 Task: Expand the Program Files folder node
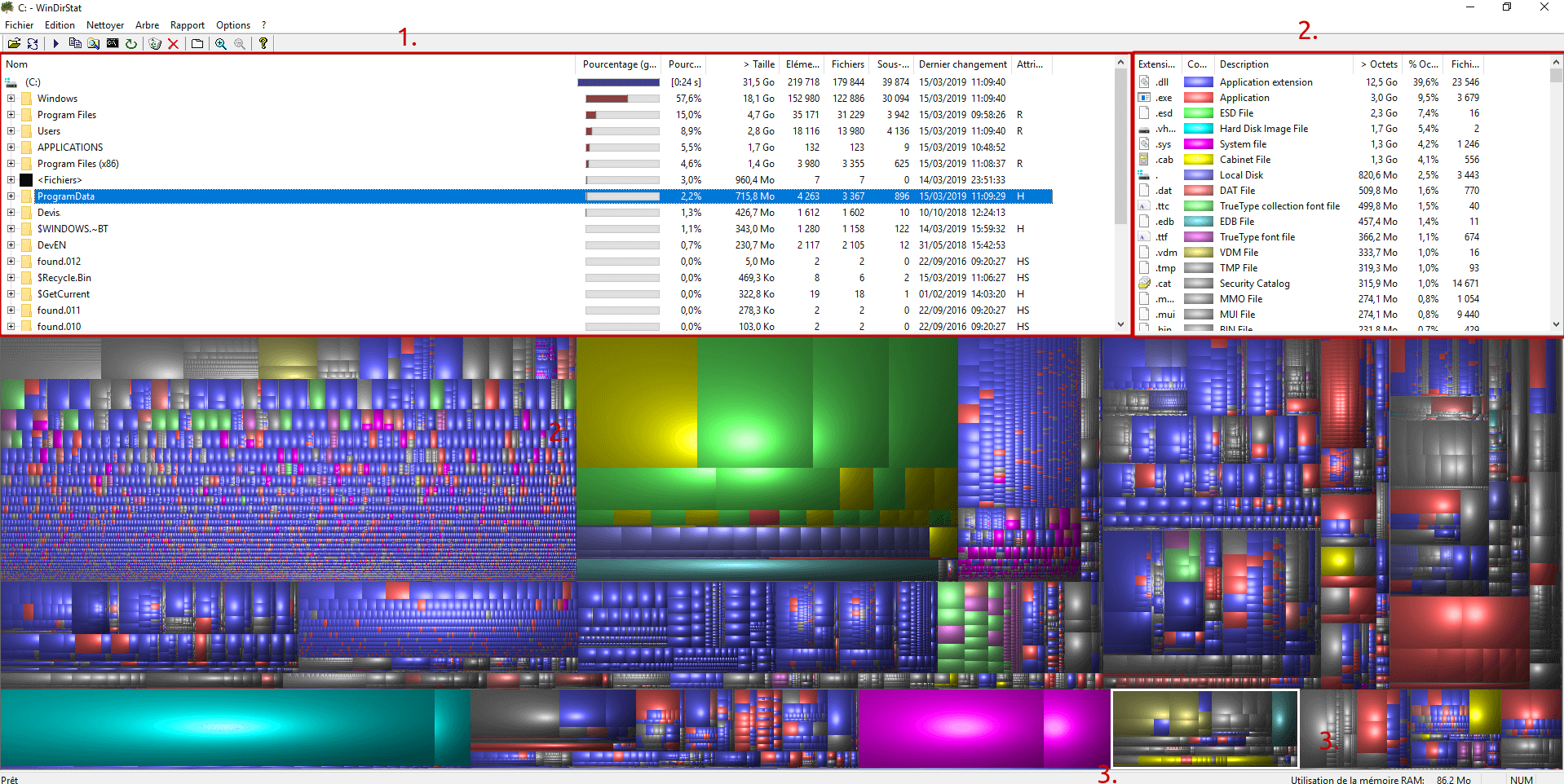(x=11, y=115)
